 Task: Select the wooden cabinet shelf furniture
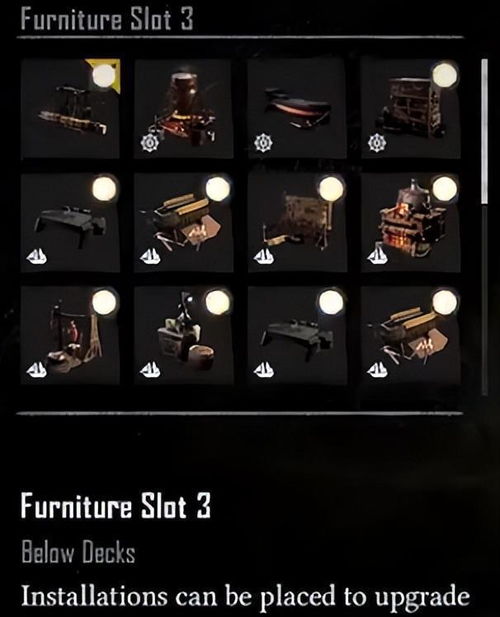[x=411, y=109]
